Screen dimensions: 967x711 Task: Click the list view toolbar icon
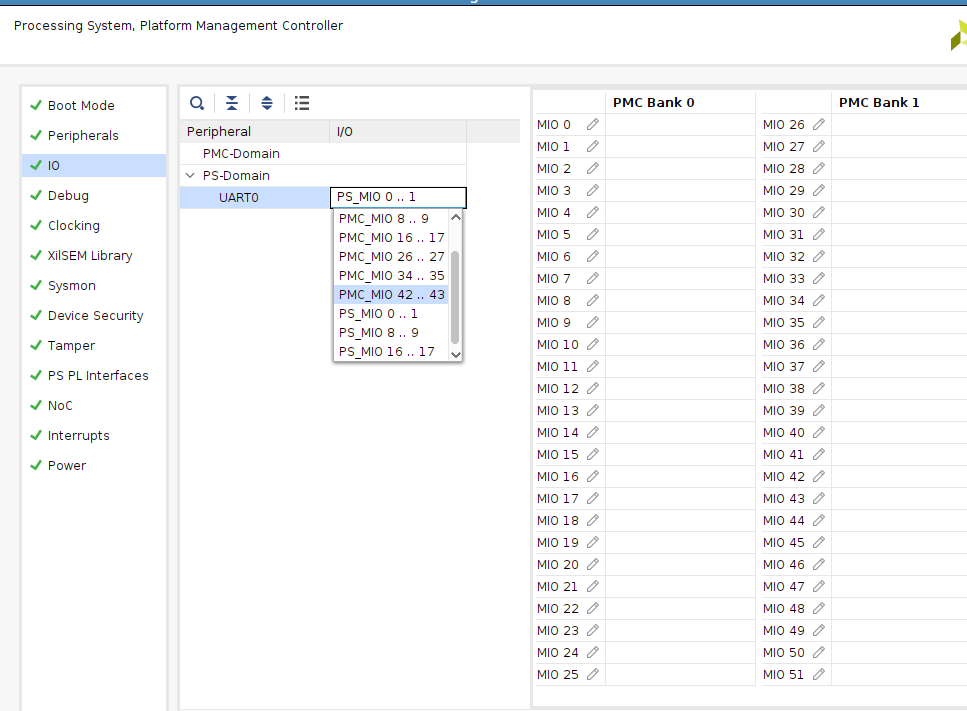302,102
